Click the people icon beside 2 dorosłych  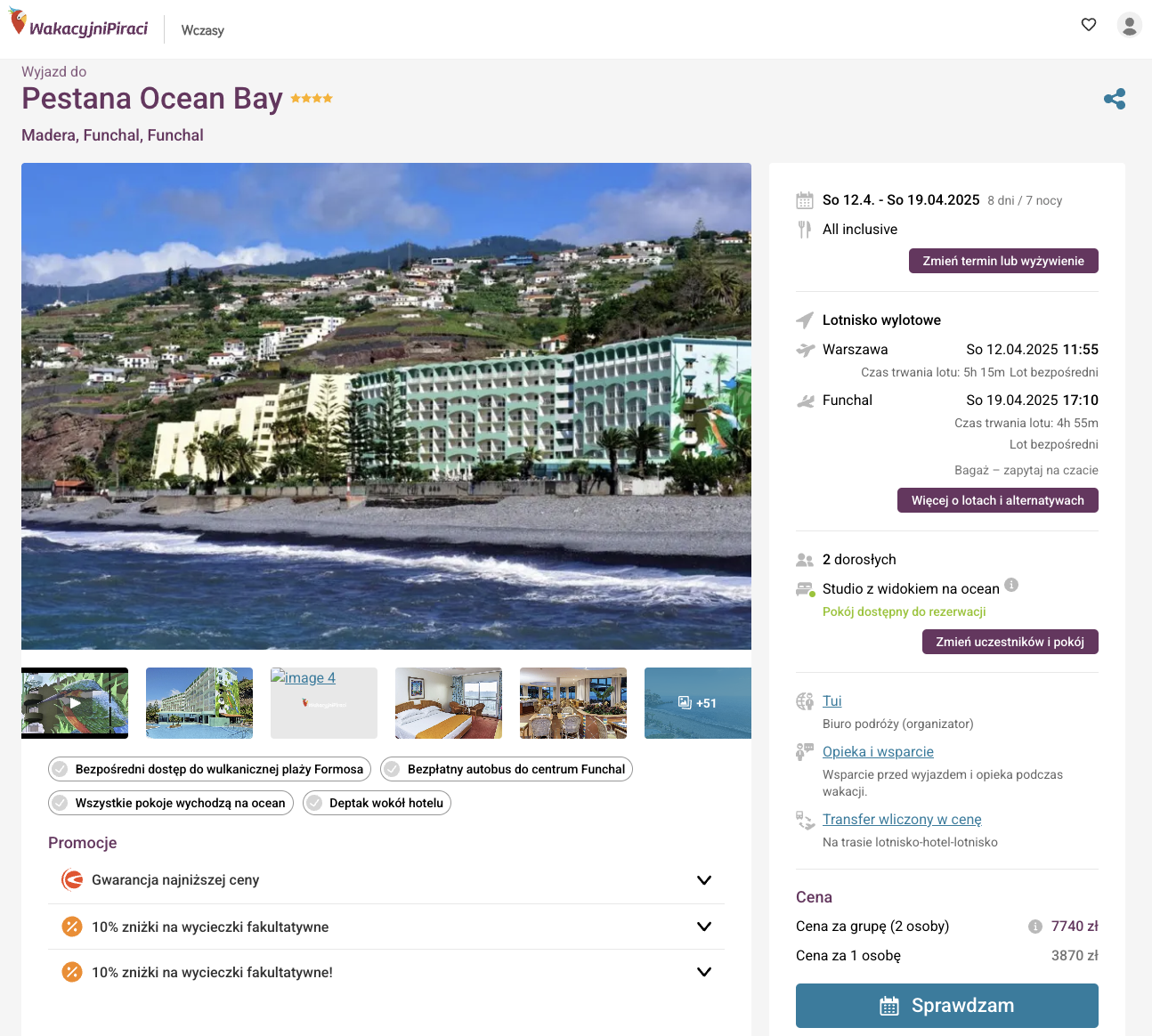tap(805, 560)
